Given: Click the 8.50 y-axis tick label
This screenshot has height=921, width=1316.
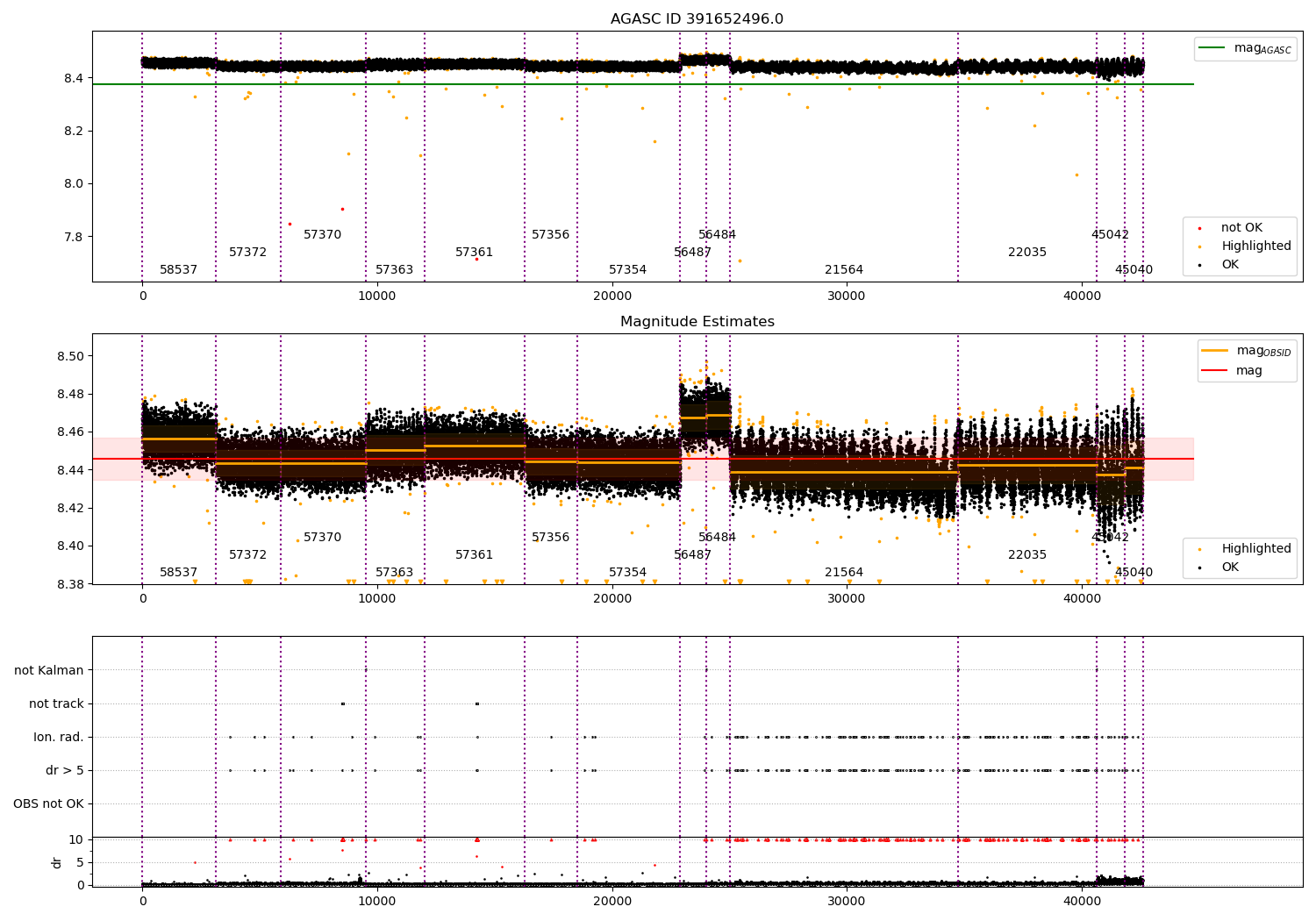Looking at the screenshot, I should 70,357.
